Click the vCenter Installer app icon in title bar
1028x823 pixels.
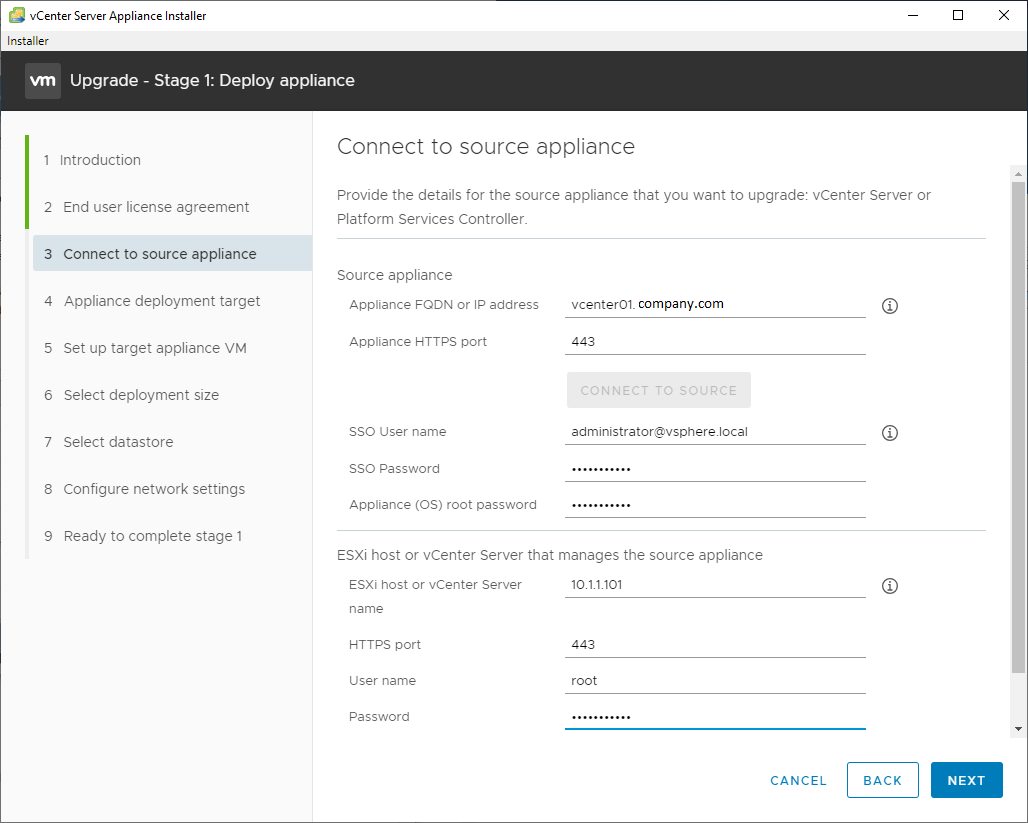click(16, 15)
